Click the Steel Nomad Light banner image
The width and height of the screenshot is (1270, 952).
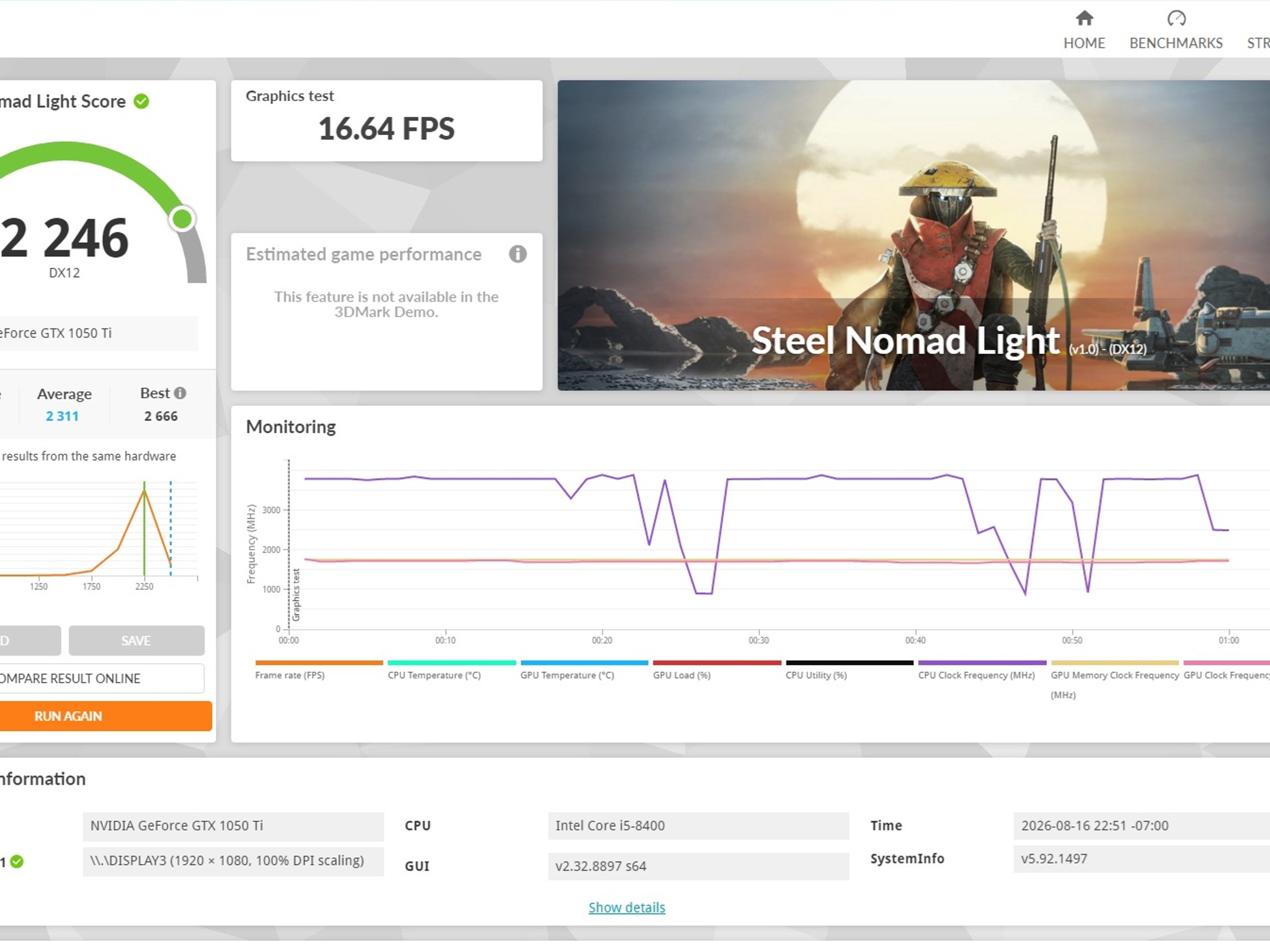coord(913,235)
